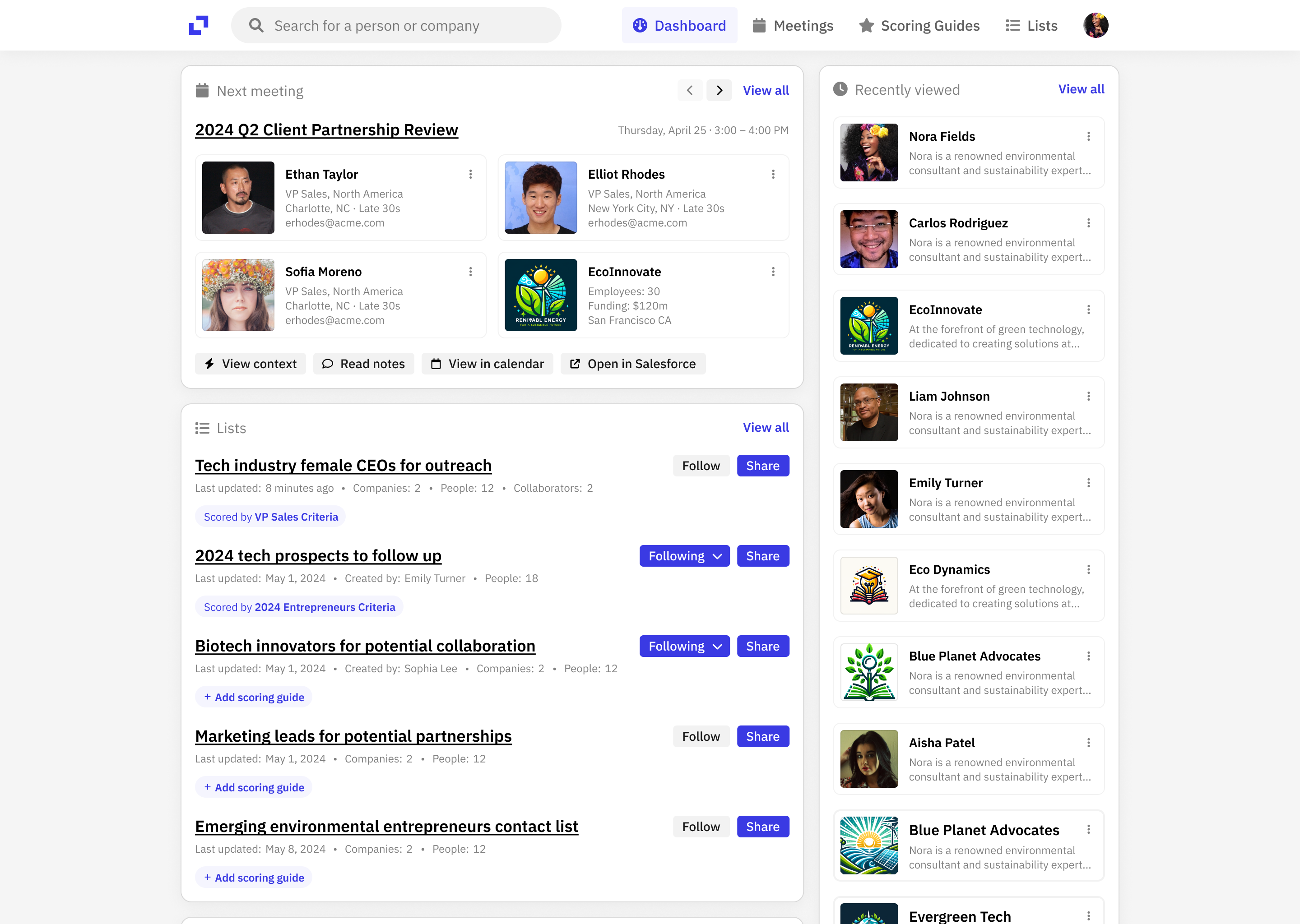Screen dimensions: 1300x924
Task: Follow the Tech industry female CEOs list
Action: click(701, 466)
